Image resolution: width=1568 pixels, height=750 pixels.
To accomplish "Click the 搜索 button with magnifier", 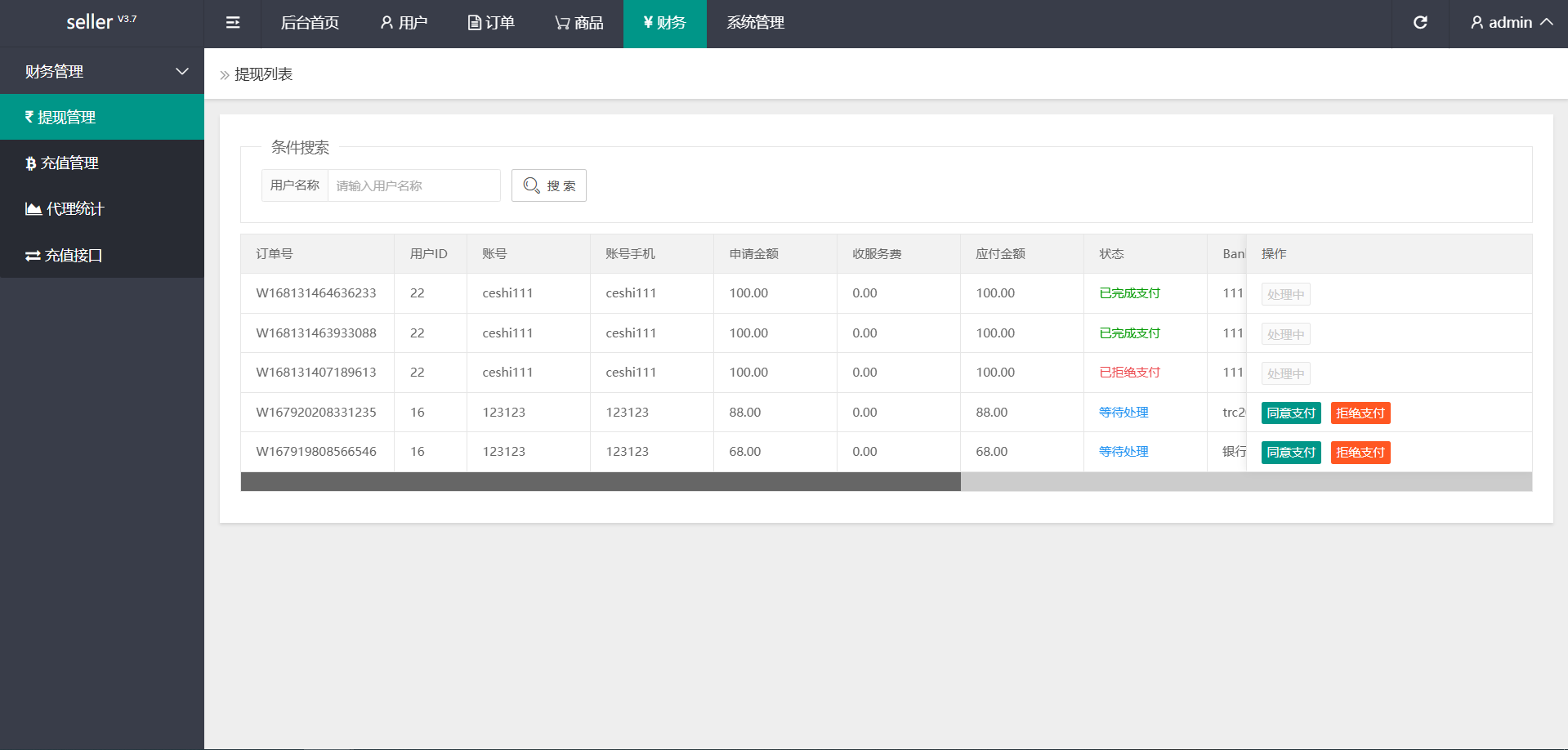I will tap(549, 185).
